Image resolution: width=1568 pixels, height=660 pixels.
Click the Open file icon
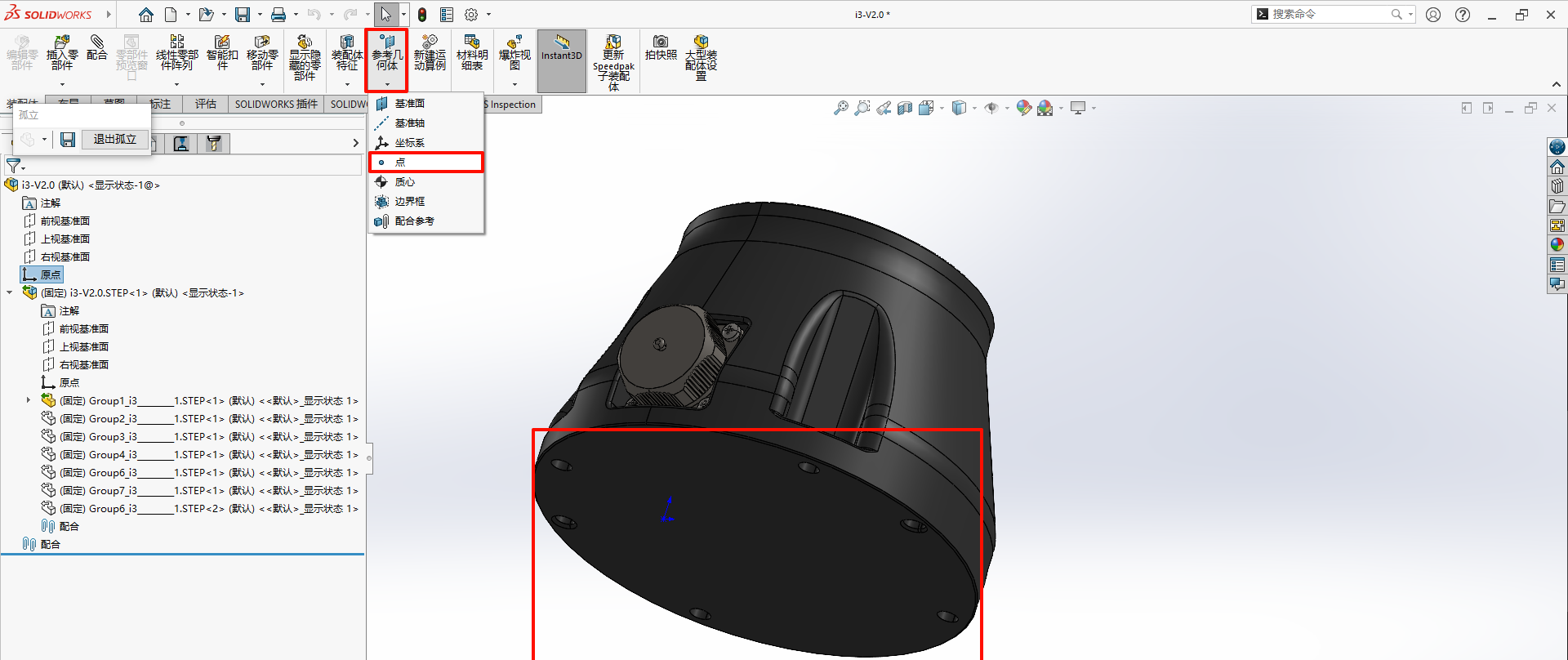206,15
